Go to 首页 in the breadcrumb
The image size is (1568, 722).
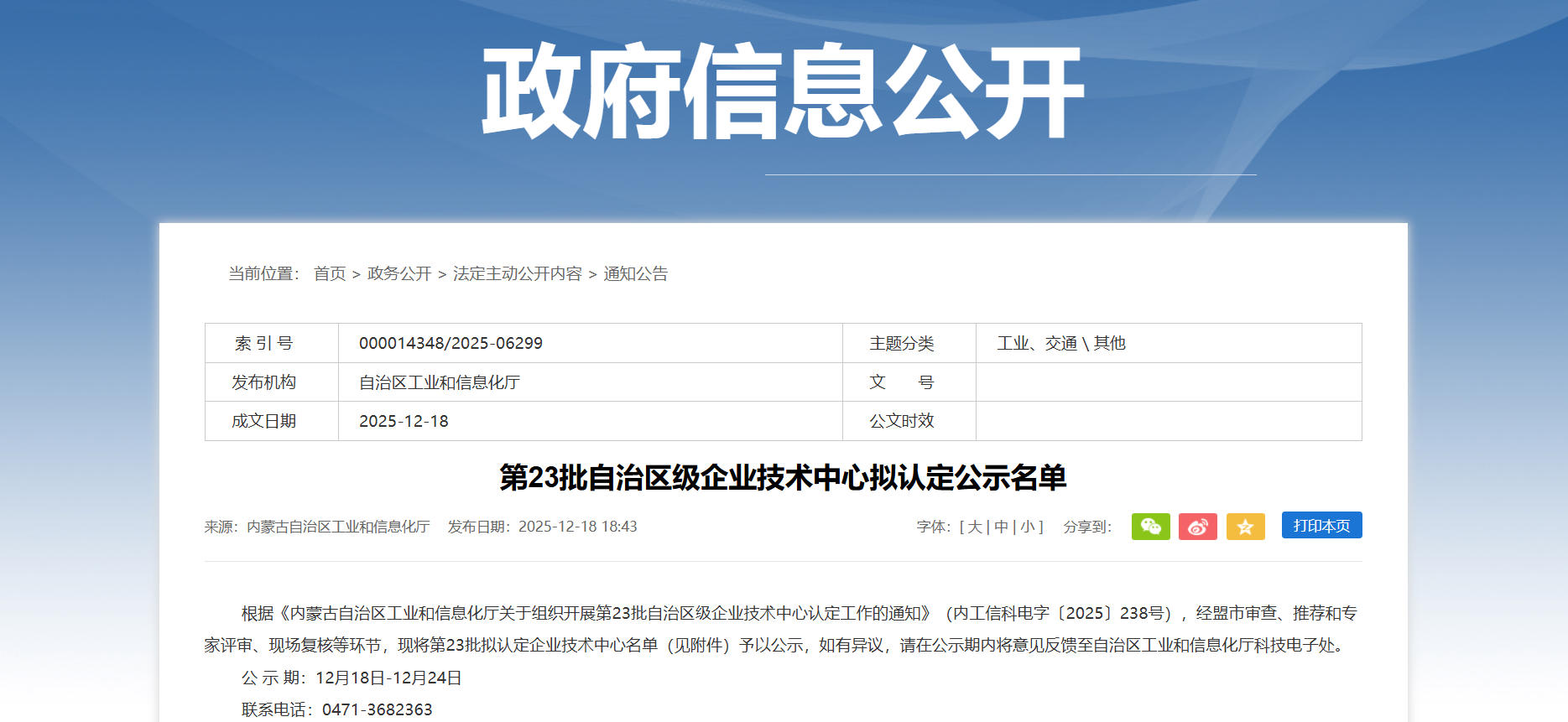pos(330,273)
